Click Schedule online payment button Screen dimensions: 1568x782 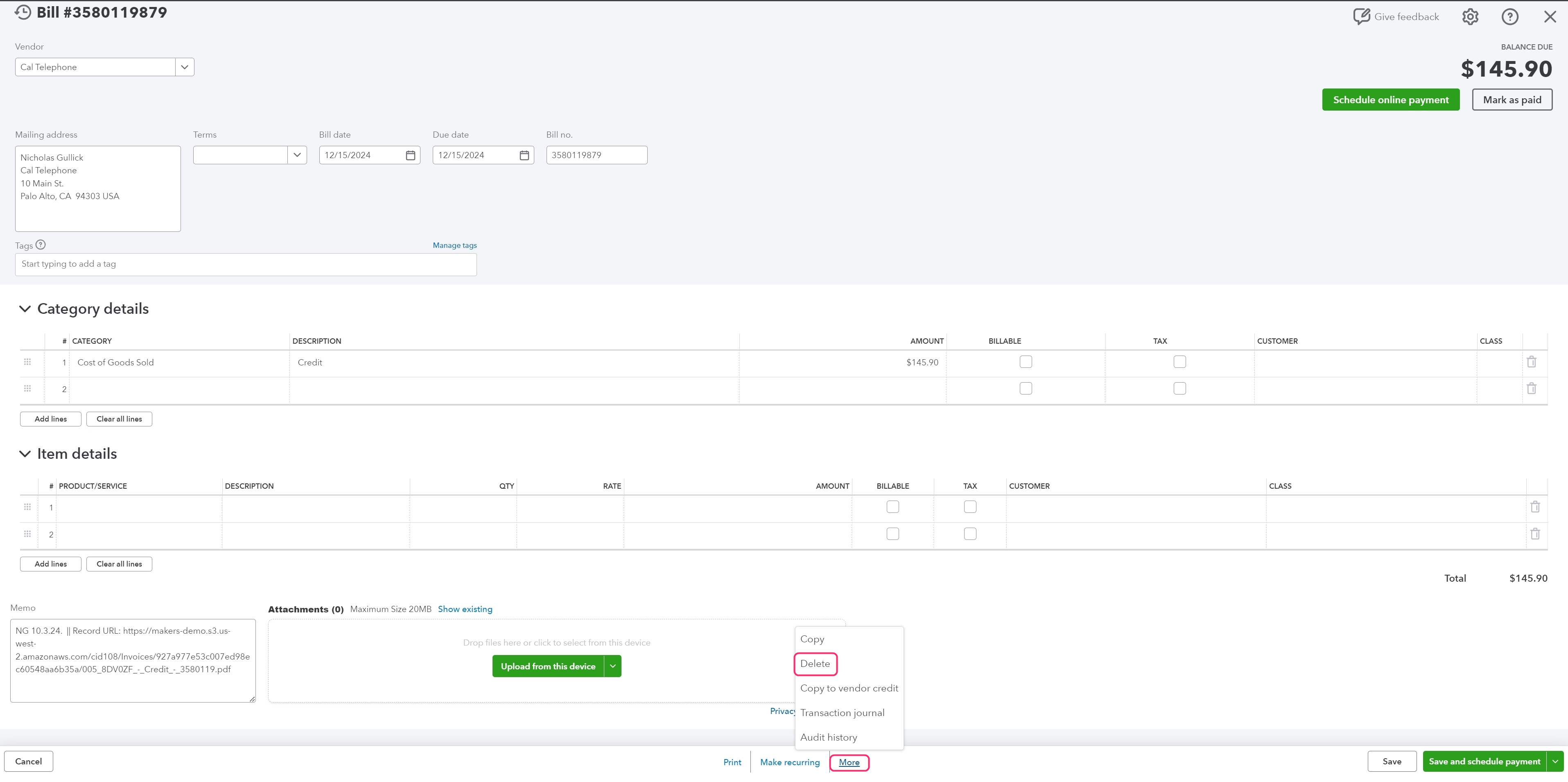pos(1391,100)
